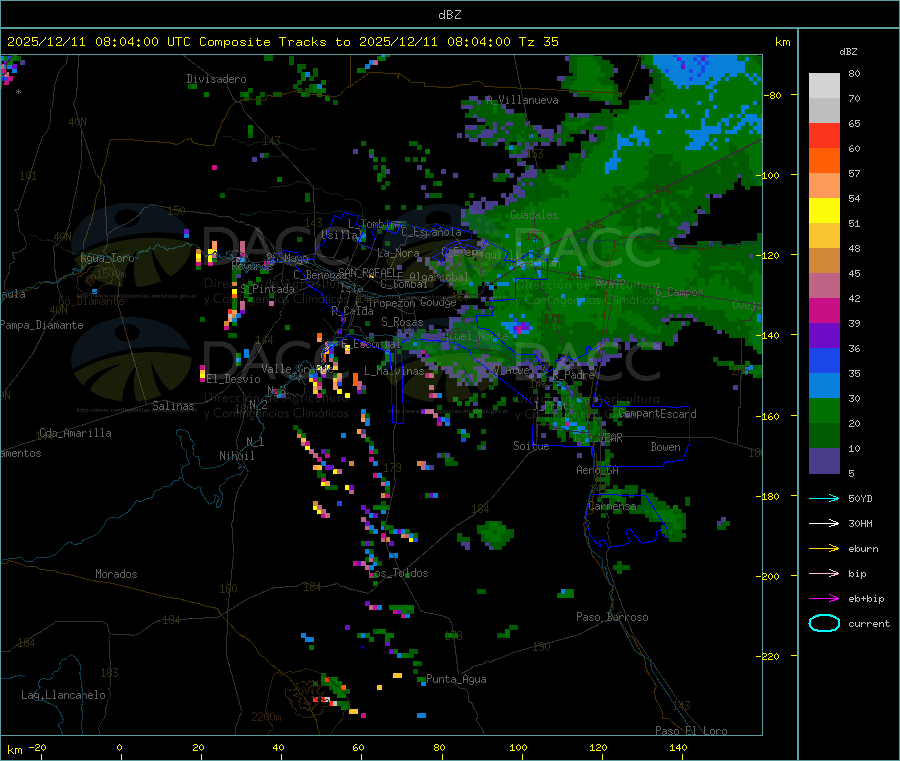The width and height of the screenshot is (900, 761).
Task: Click the 140 km x-axis tick label
Action: [x=678, y=747]
